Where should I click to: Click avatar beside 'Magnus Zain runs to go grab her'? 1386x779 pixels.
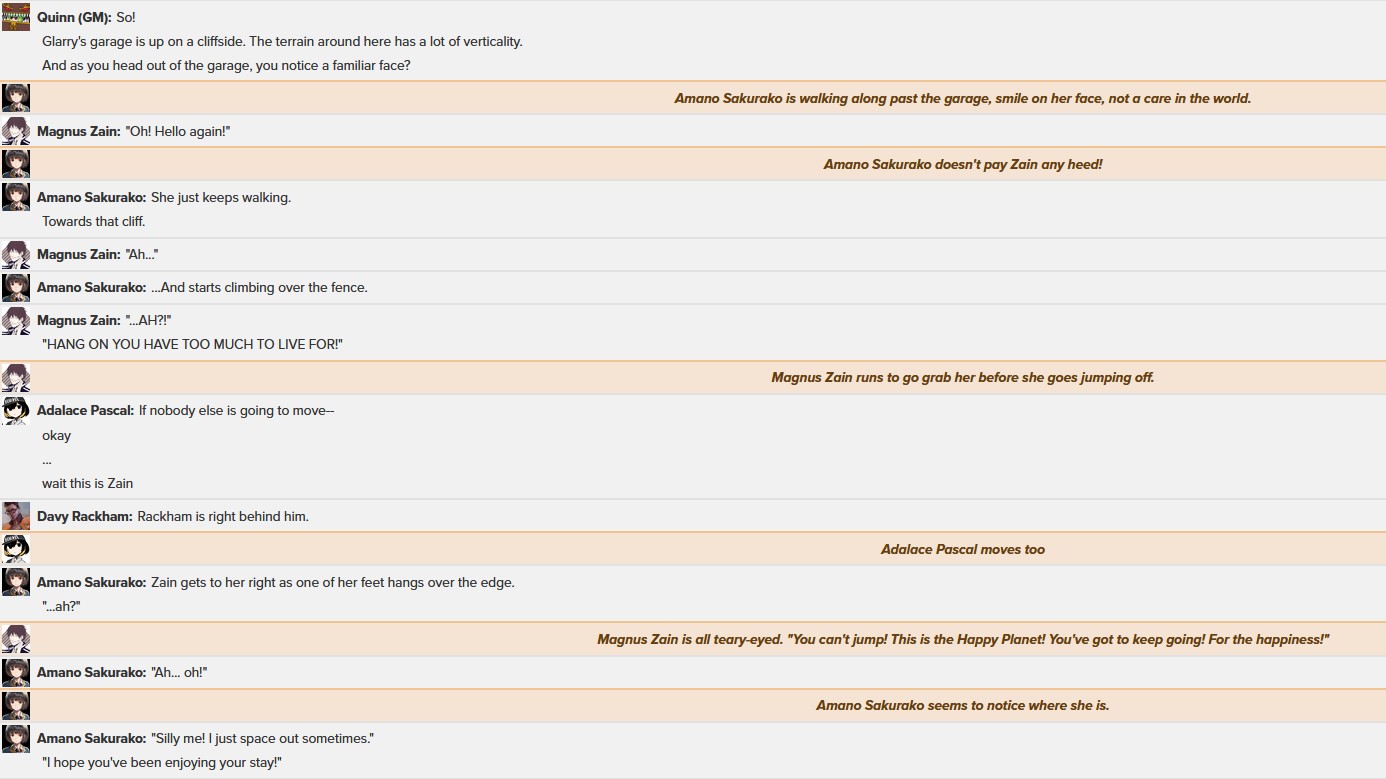(x=16, y=377)
